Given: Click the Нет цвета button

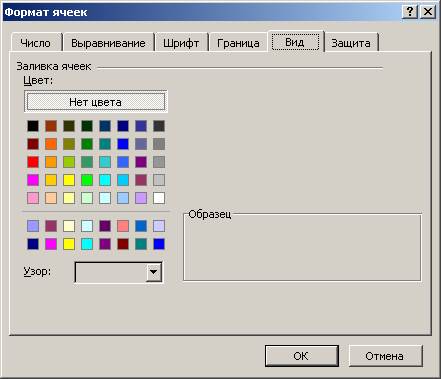Looking at the screenshot, I should (96, 102).
